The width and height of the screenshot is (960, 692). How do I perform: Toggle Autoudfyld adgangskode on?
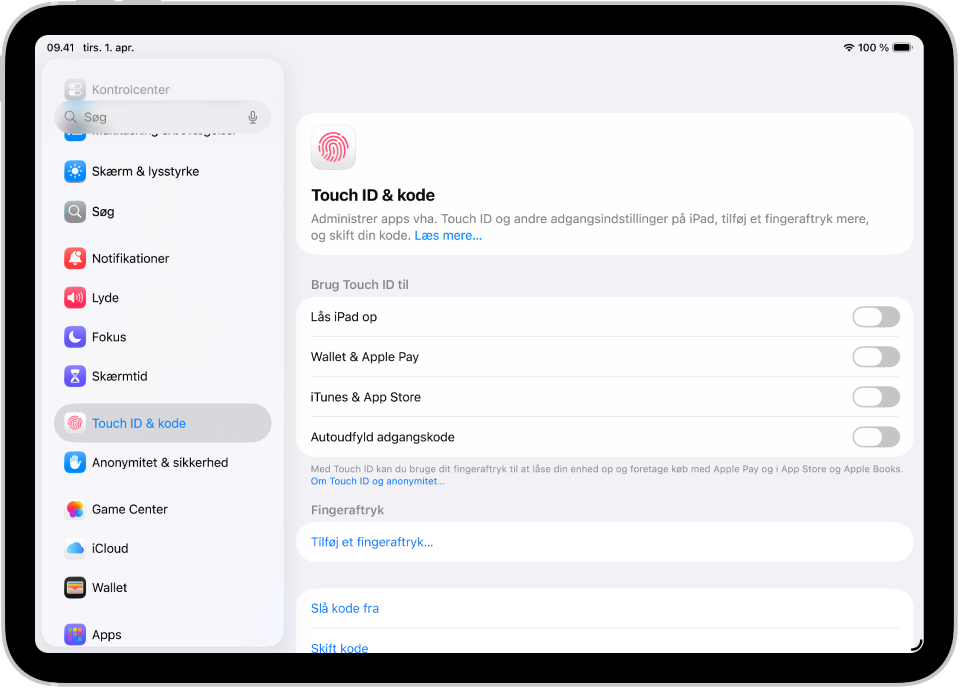876,437
